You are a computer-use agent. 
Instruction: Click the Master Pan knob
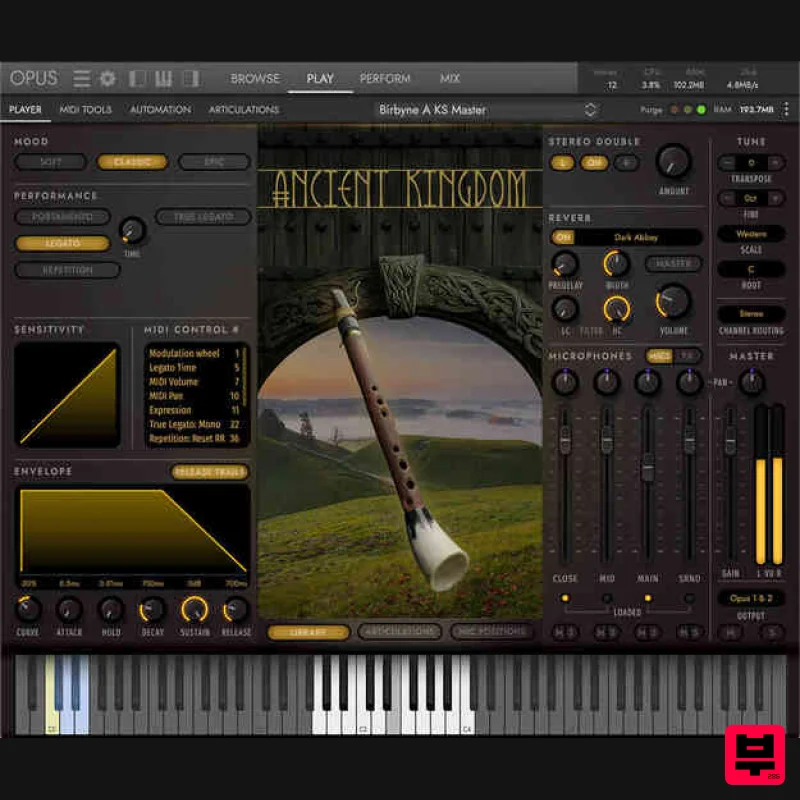coord(752,383)
